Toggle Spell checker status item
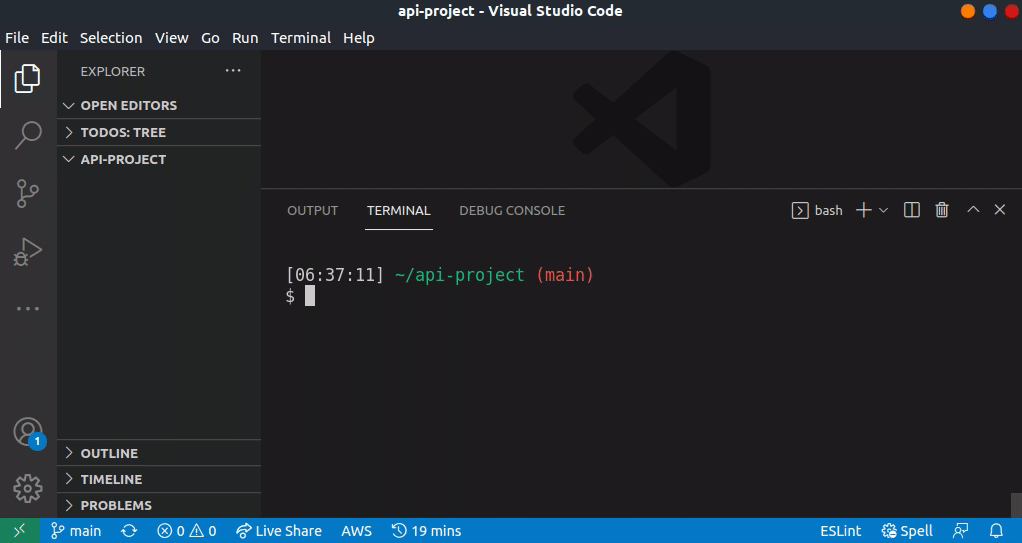Image resolution: width=1022 pixels, height=543 pixels. 907,531
